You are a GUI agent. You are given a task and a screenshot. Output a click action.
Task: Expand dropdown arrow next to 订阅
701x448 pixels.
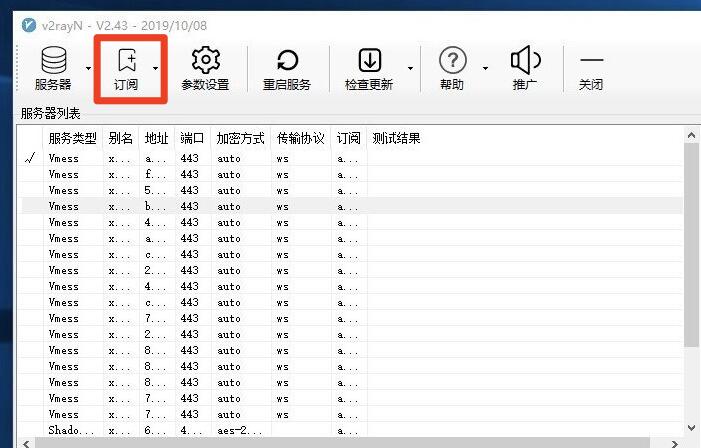[x=155, y=68]
